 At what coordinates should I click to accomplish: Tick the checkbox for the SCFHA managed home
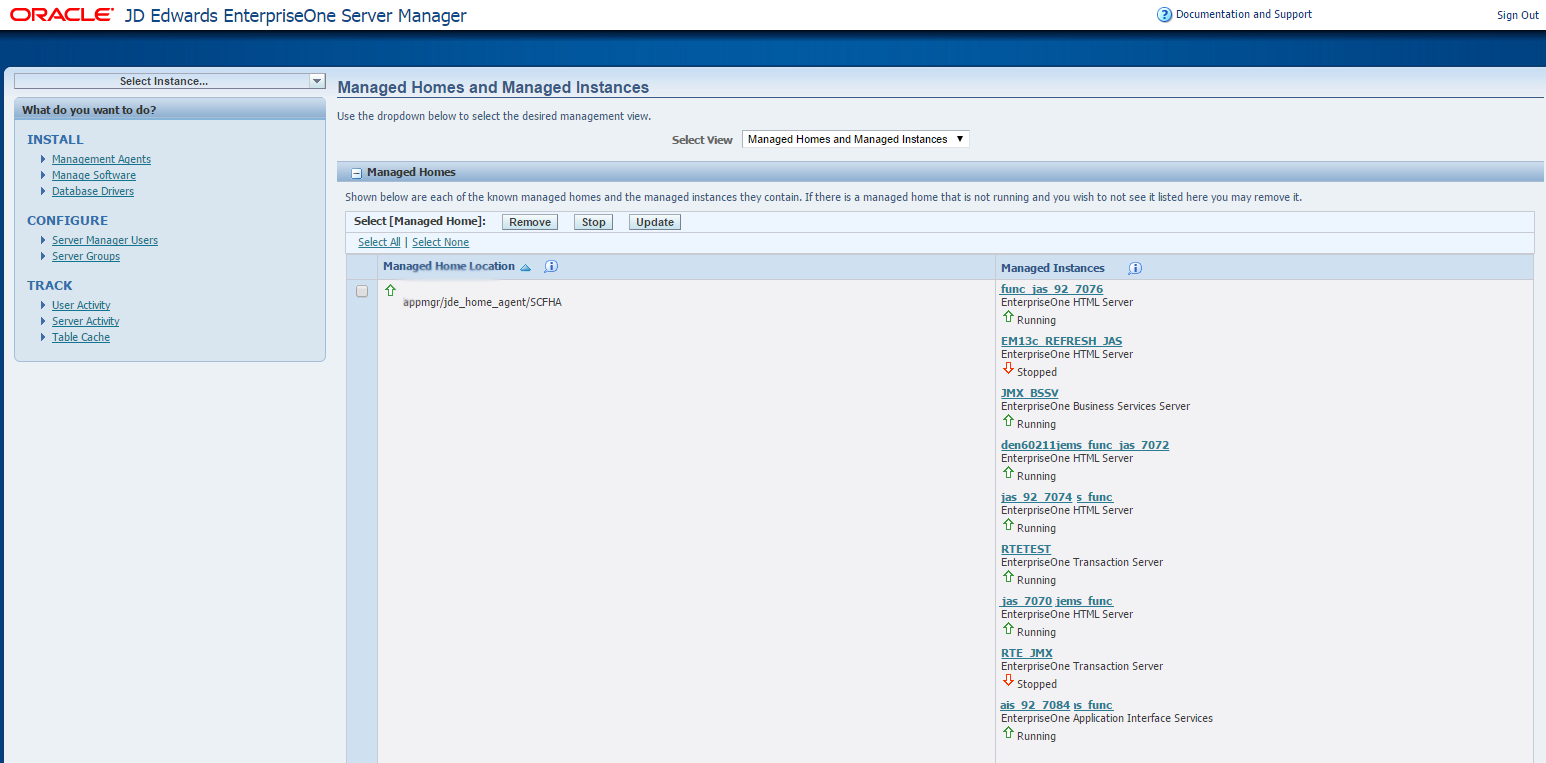[362, 291]
